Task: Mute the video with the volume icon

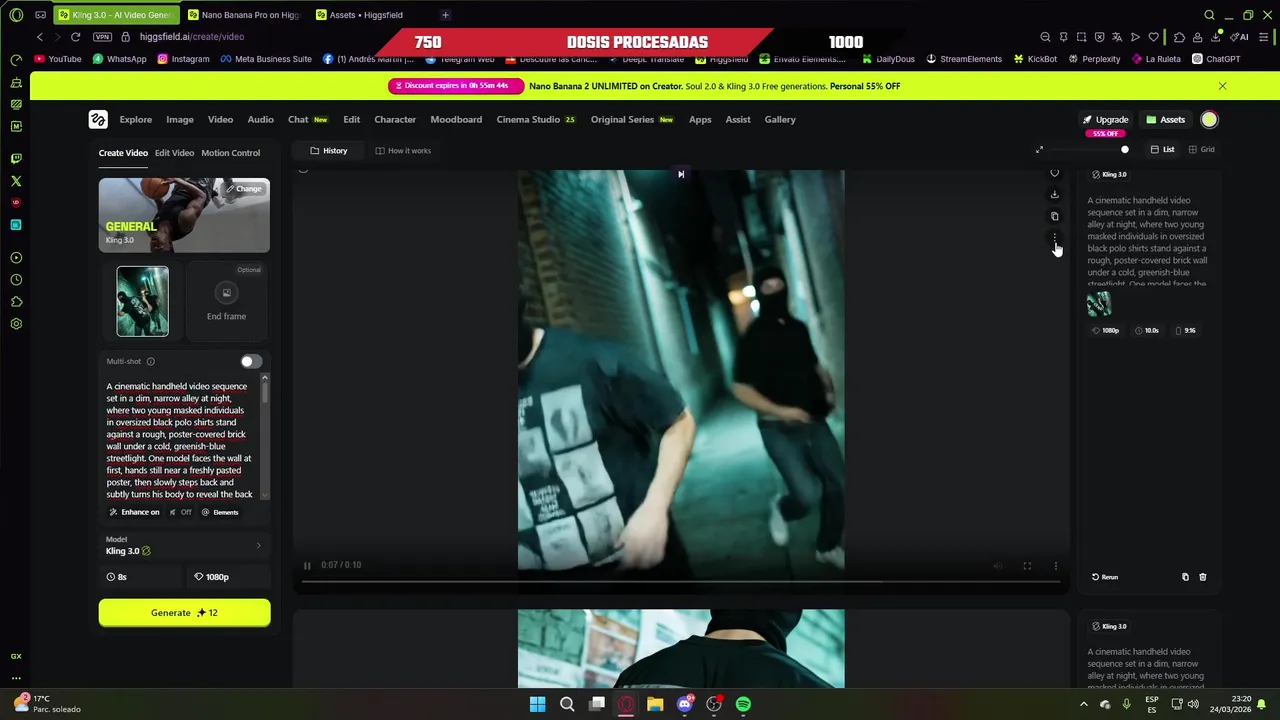Action: pyautogui.click(x=997, y=566)
